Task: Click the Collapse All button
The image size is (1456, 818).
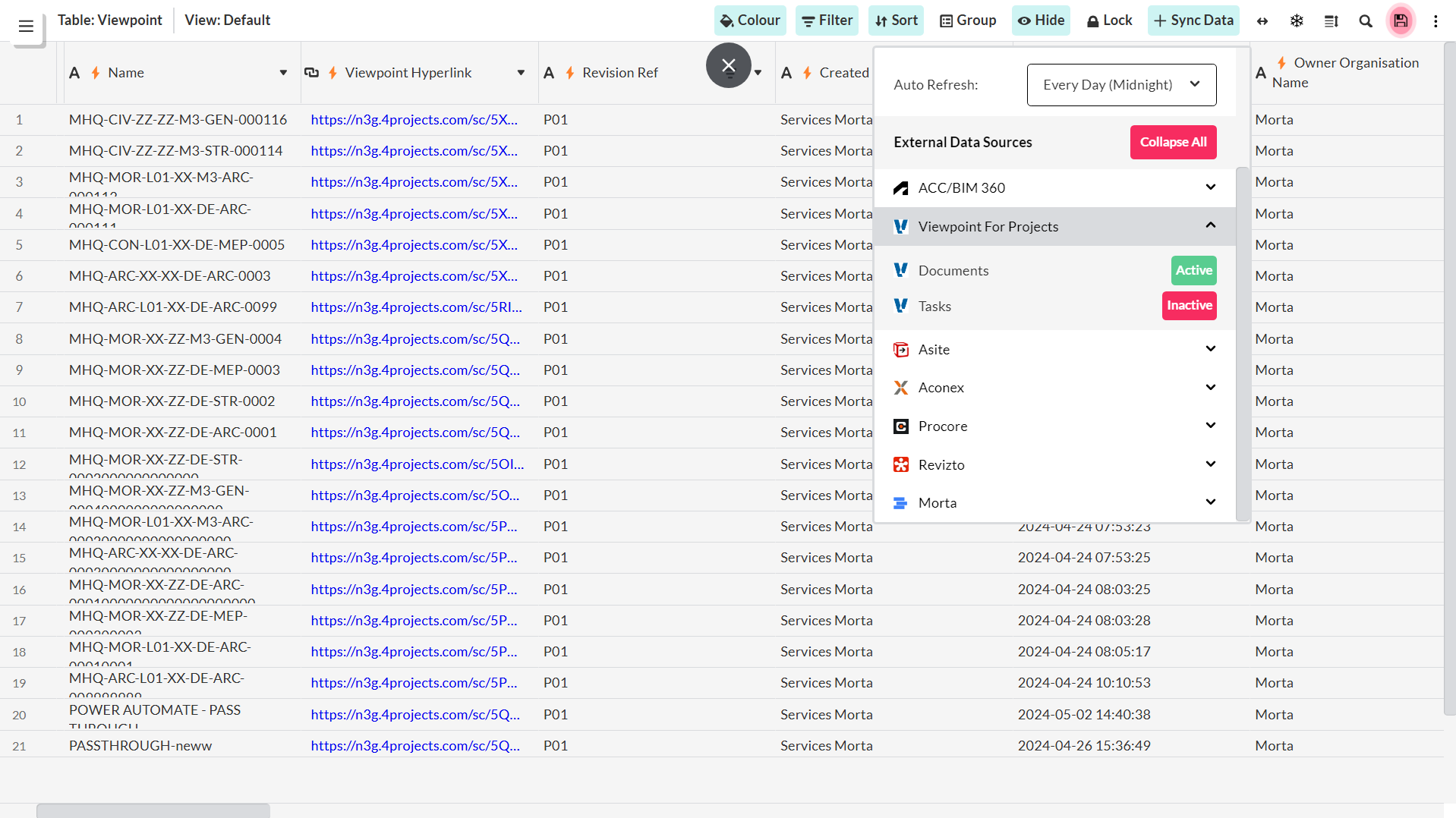Action: click(1173, 143)
